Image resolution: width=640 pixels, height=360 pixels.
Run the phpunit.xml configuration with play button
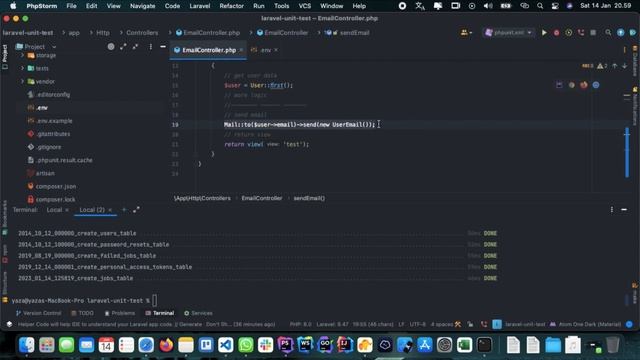[544, 33]
